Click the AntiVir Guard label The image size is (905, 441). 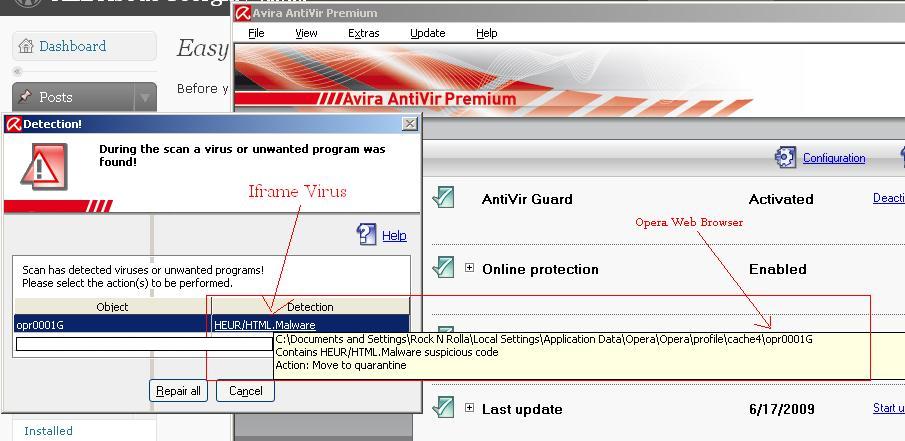point(527,199)
